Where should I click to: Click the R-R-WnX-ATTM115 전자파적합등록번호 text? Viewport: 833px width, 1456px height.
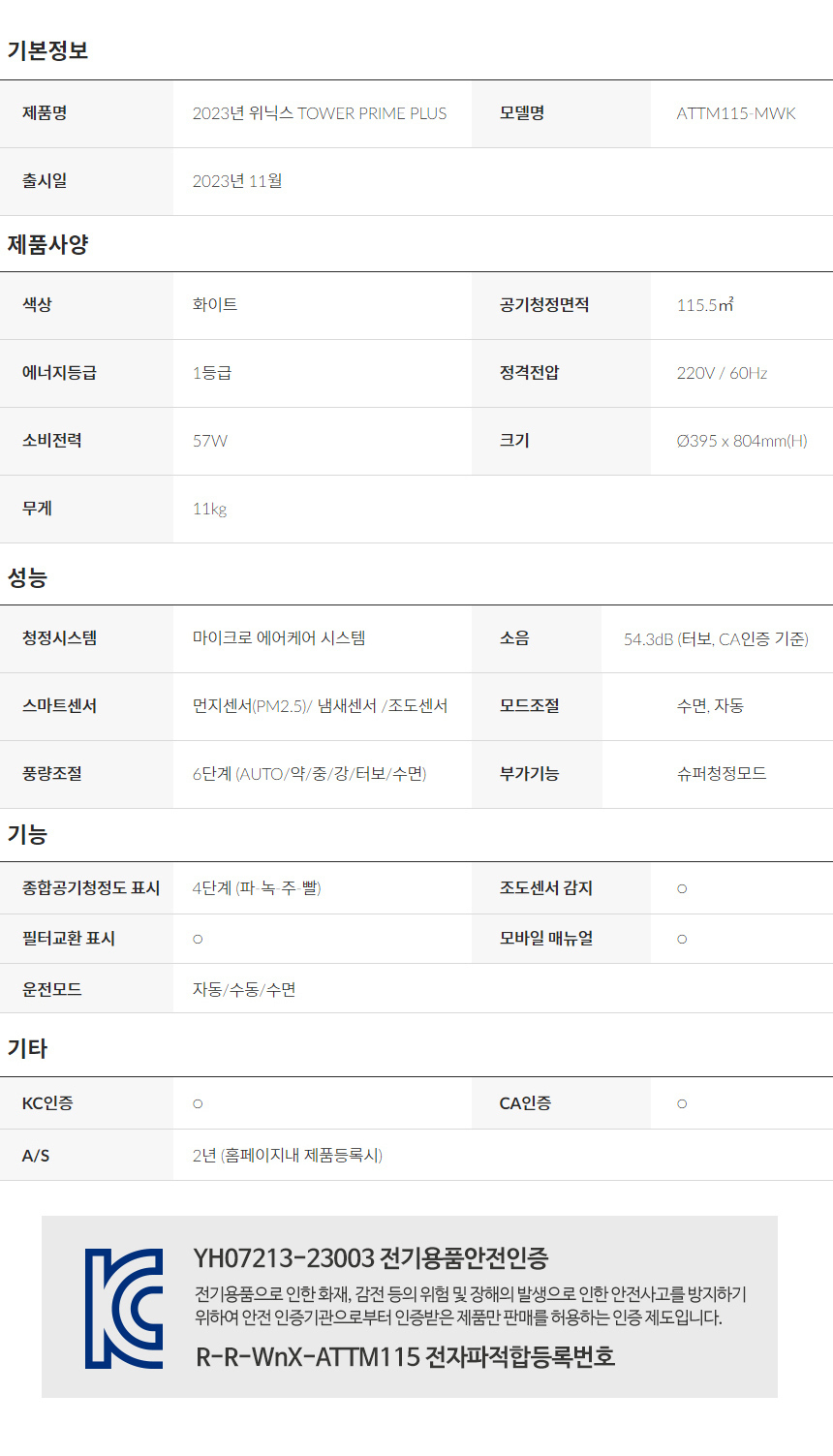pos(406,1357)
